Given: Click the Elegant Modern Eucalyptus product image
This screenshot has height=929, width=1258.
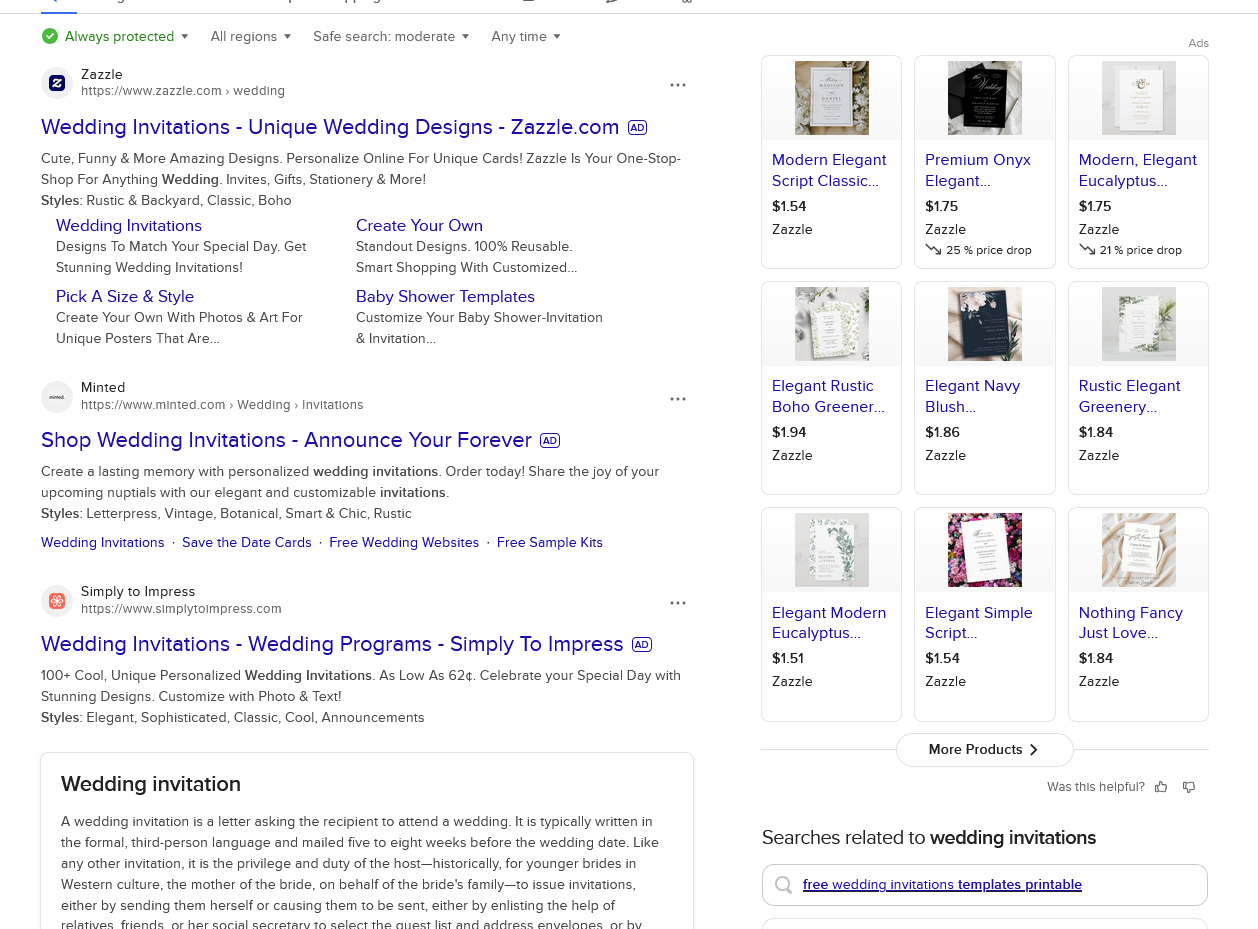Looking at the screenshot, I should pyautogui.click(x=831, y=550).
